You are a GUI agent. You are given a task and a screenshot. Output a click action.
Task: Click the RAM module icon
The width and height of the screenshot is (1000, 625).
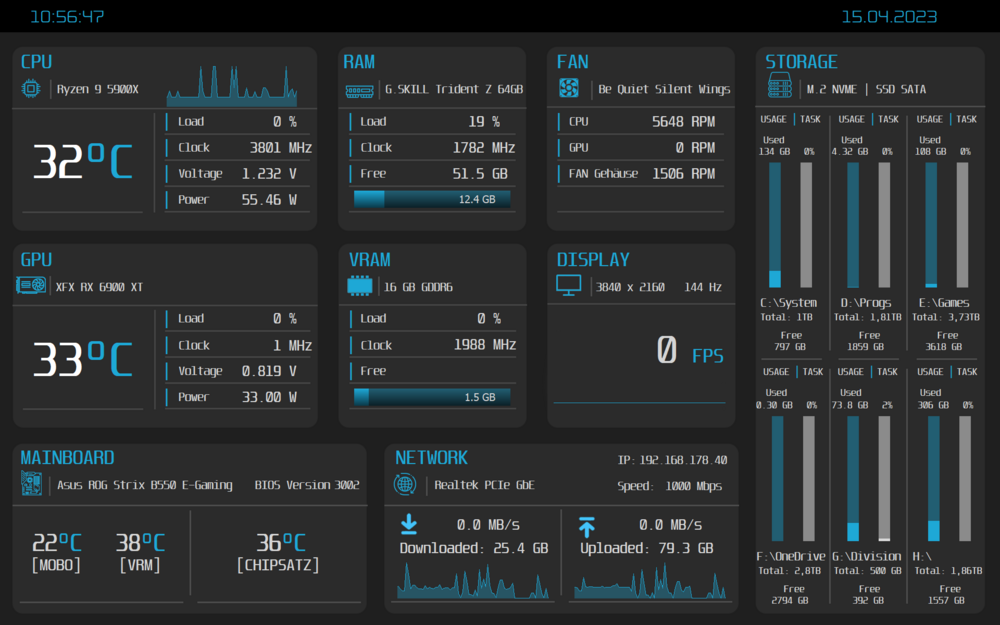click(x=359, y=90)
